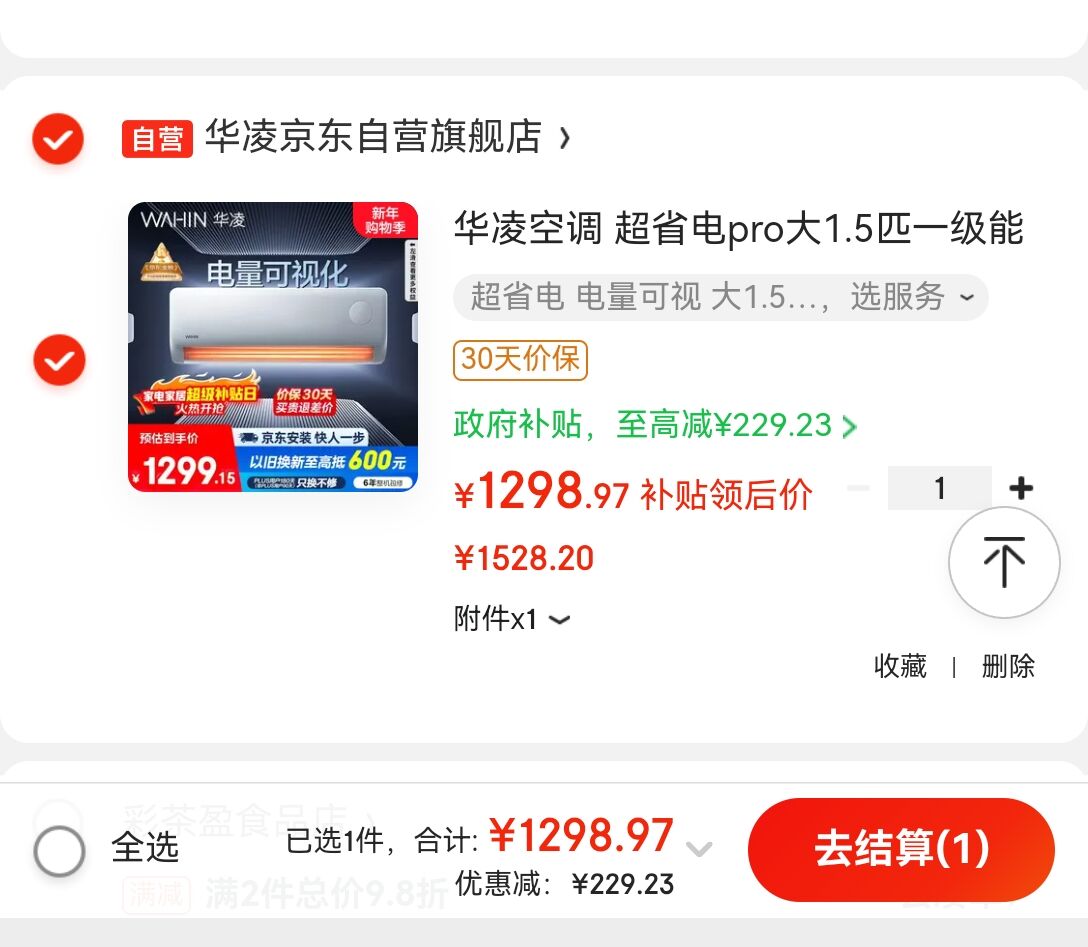Expand the 附件x1 accessories list

click(x=512, y=619)
